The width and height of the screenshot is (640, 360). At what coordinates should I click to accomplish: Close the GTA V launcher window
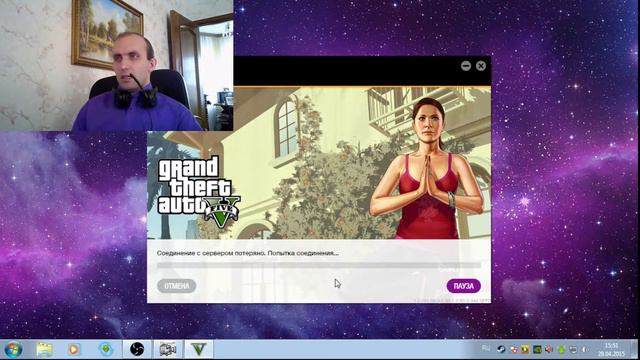481,66
